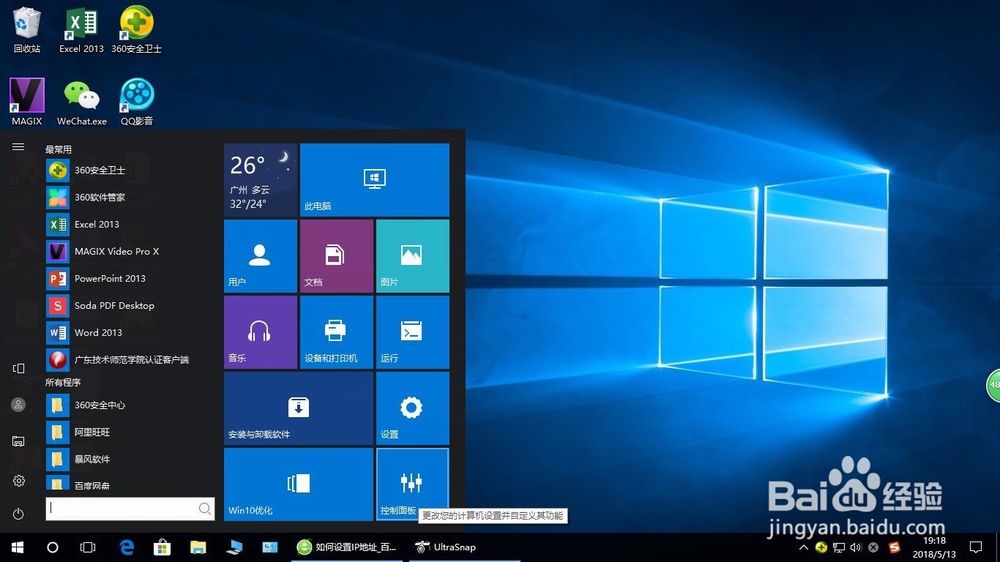Click the green floating ball at screen edge
Image resolution: width=1000 pixels, height=562 pixels.
coord(994,385)
